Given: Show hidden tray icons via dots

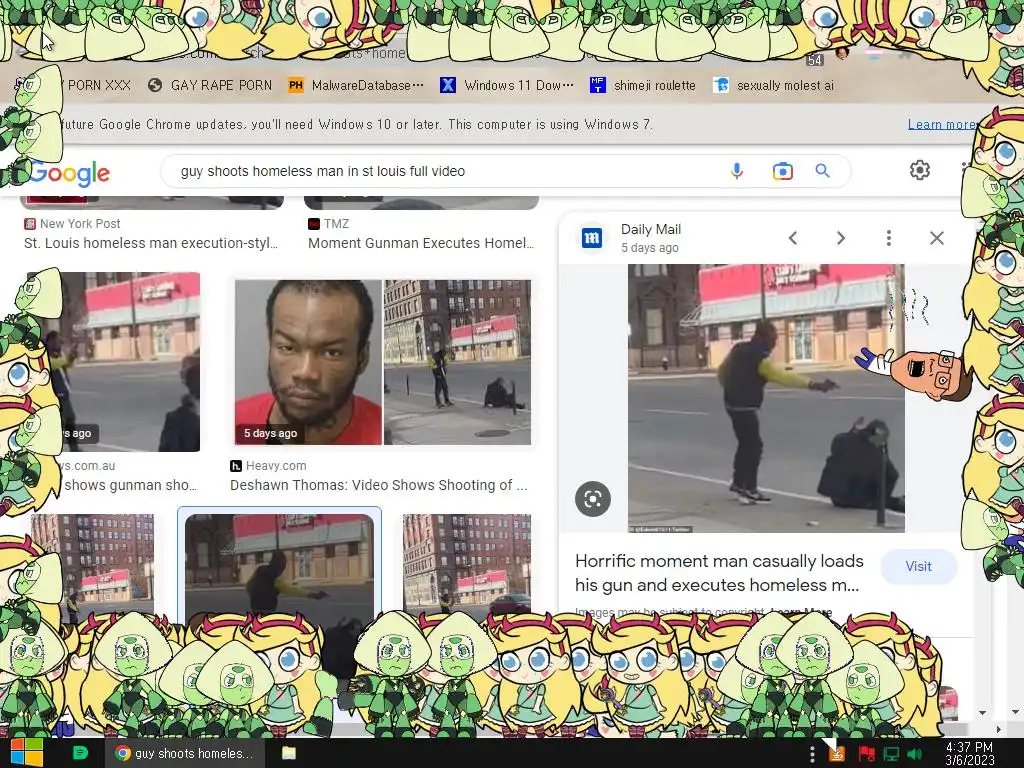Looking at the screenshot, I should [812, 754].
